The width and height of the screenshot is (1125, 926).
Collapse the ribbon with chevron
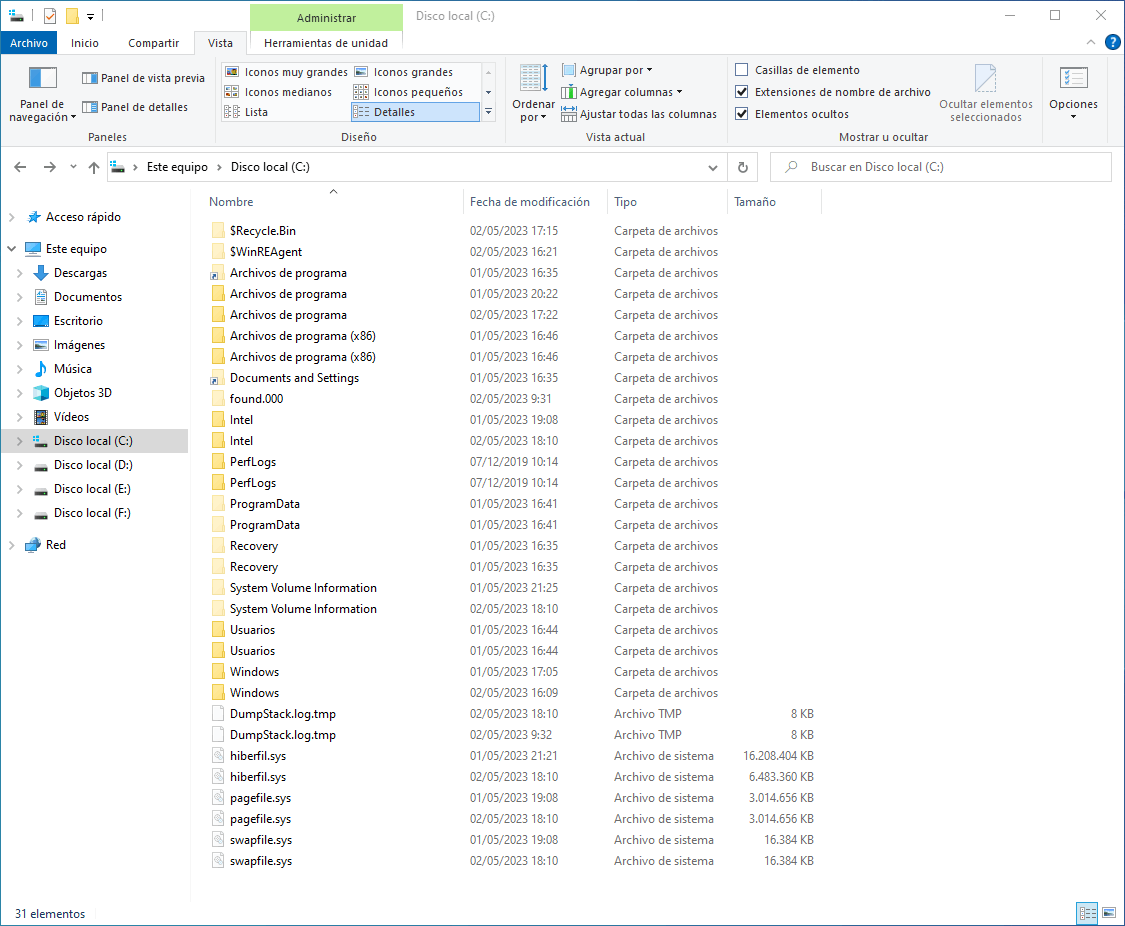tap(1091, 42)
